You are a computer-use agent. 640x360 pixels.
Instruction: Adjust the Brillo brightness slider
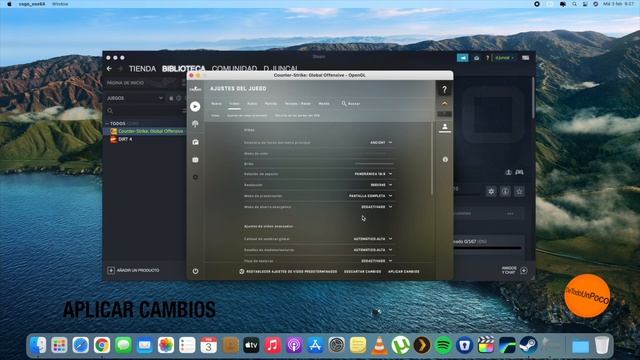pos(374,164)
